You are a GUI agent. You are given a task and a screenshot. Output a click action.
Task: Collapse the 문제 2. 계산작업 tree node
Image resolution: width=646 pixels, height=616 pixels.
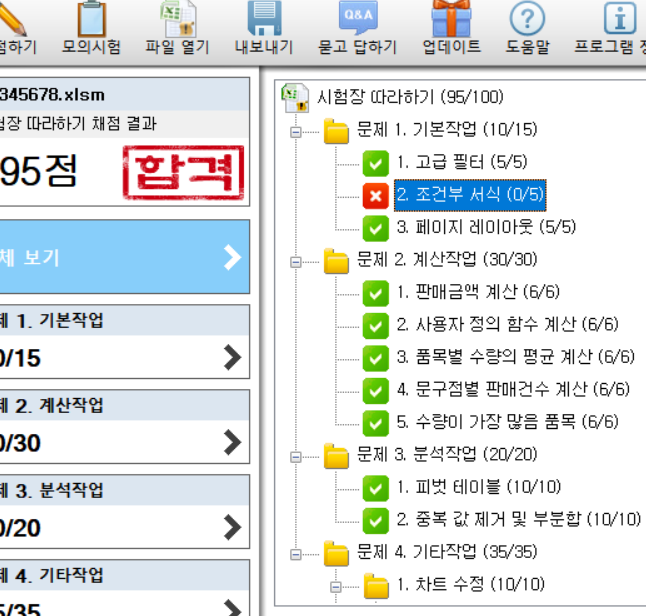[x=295, y=261]
